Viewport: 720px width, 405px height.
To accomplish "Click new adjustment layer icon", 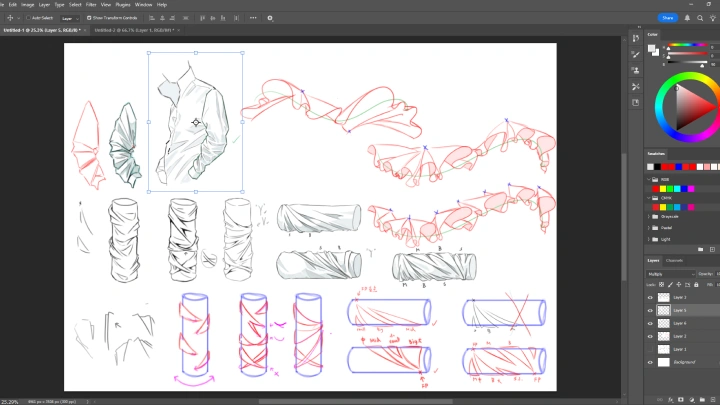I will (x=692, y=400).
